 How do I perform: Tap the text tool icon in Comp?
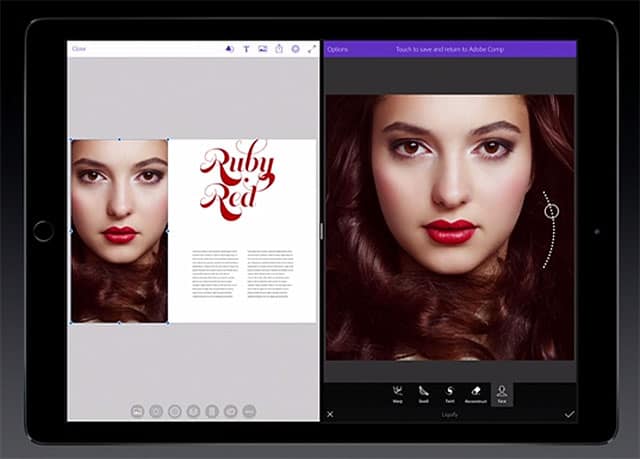[247, 48]
